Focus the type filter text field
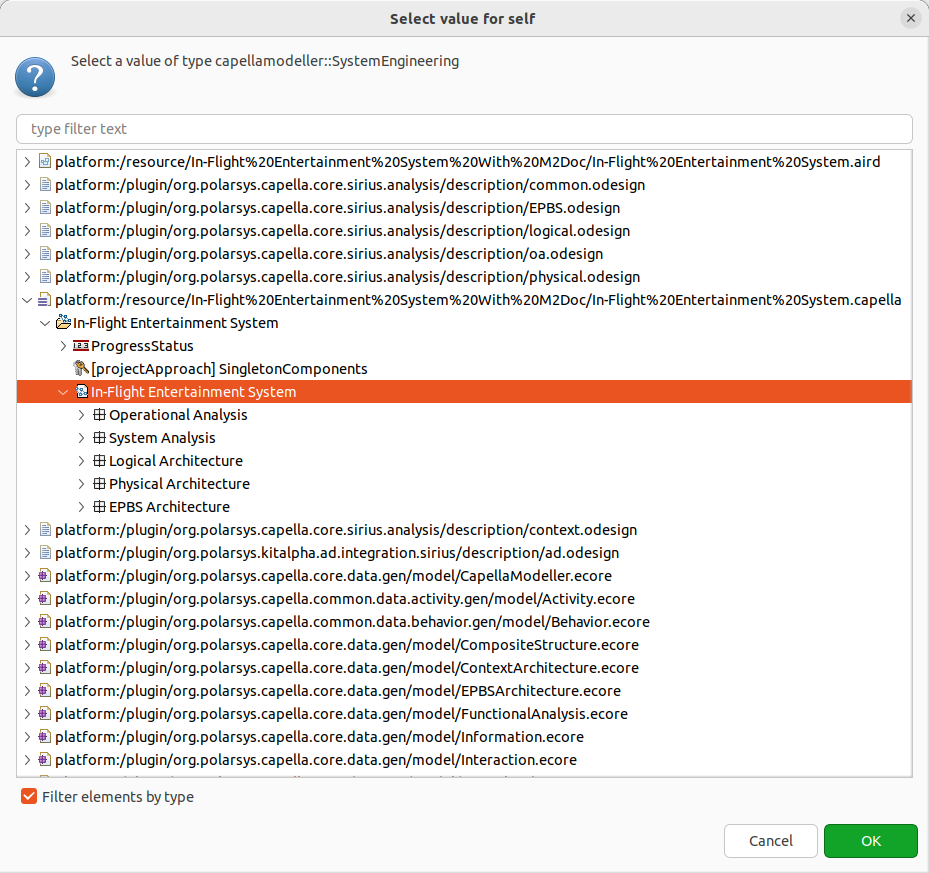929x873 pixels. click(x=464, y=129)
